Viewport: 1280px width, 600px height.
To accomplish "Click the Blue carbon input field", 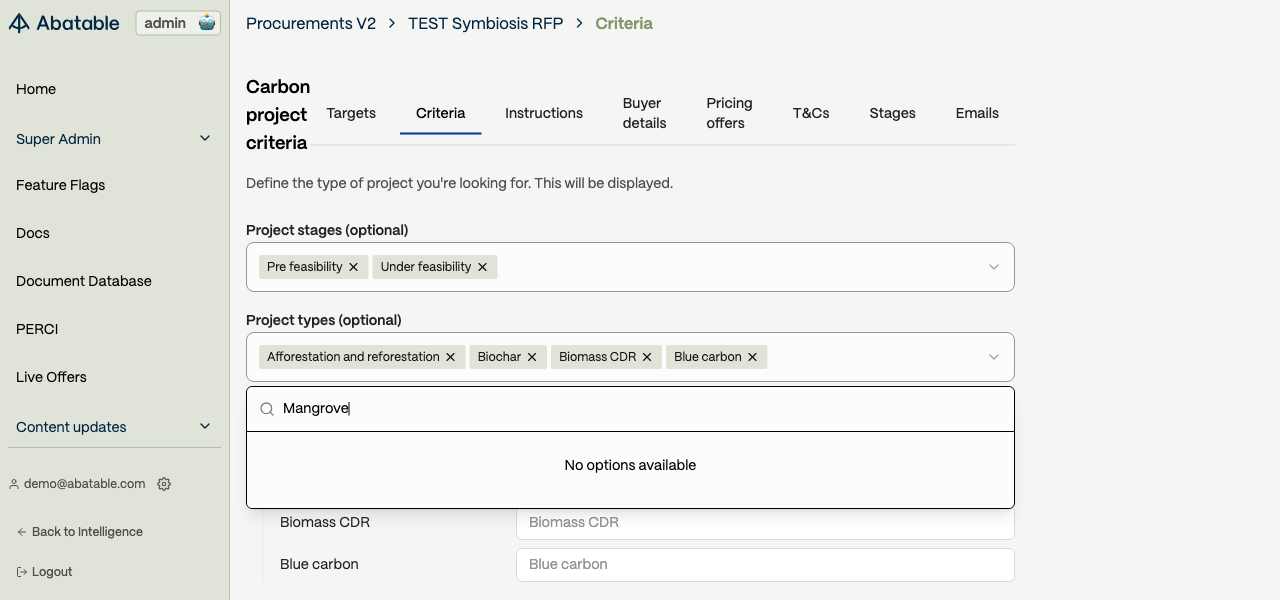I will tap(765, 564).
